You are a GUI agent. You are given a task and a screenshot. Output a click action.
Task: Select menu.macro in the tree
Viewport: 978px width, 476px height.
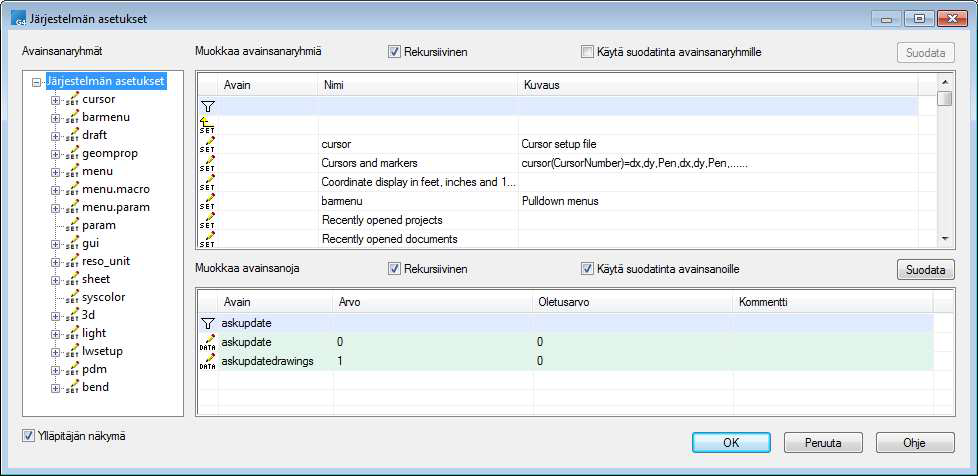point(115,189)
